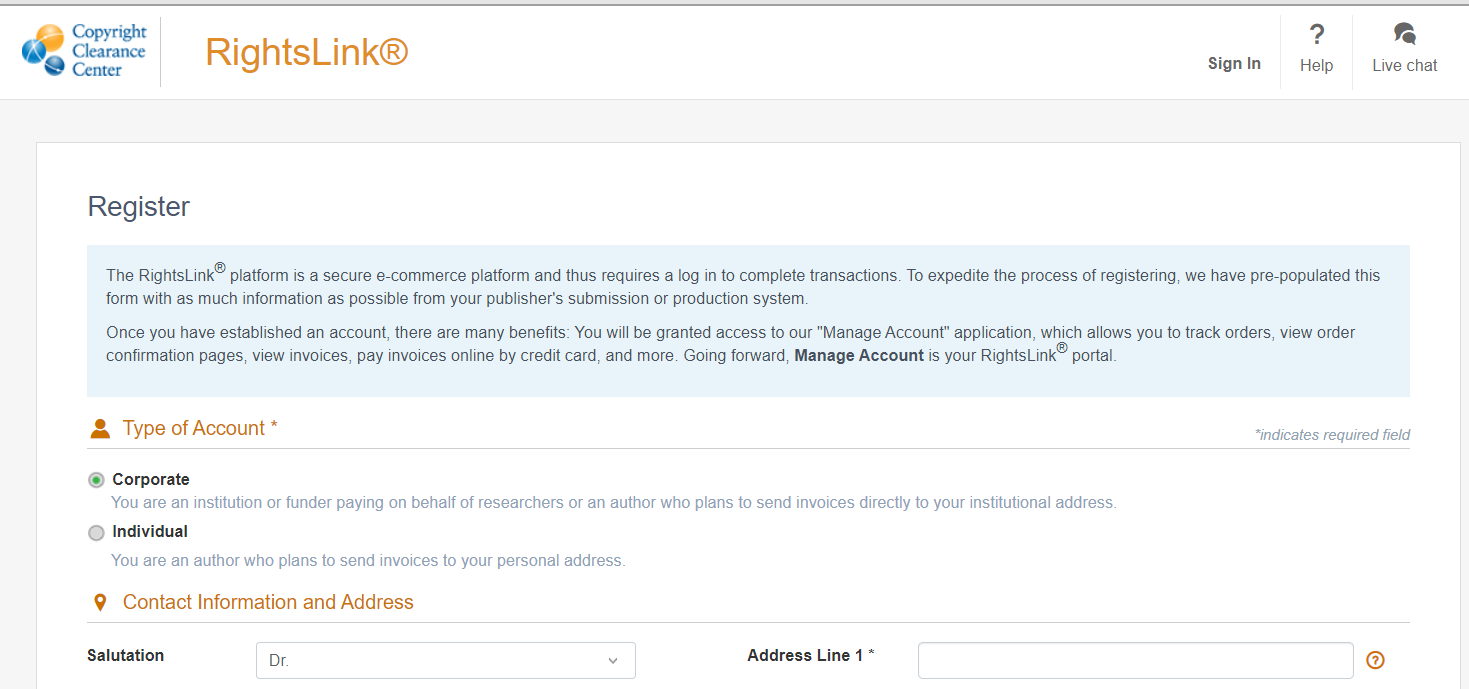The image size is (1469, 689).
Task: Open the Salutation dropdown
Action: pyautogui.click(x=445, y=660)
